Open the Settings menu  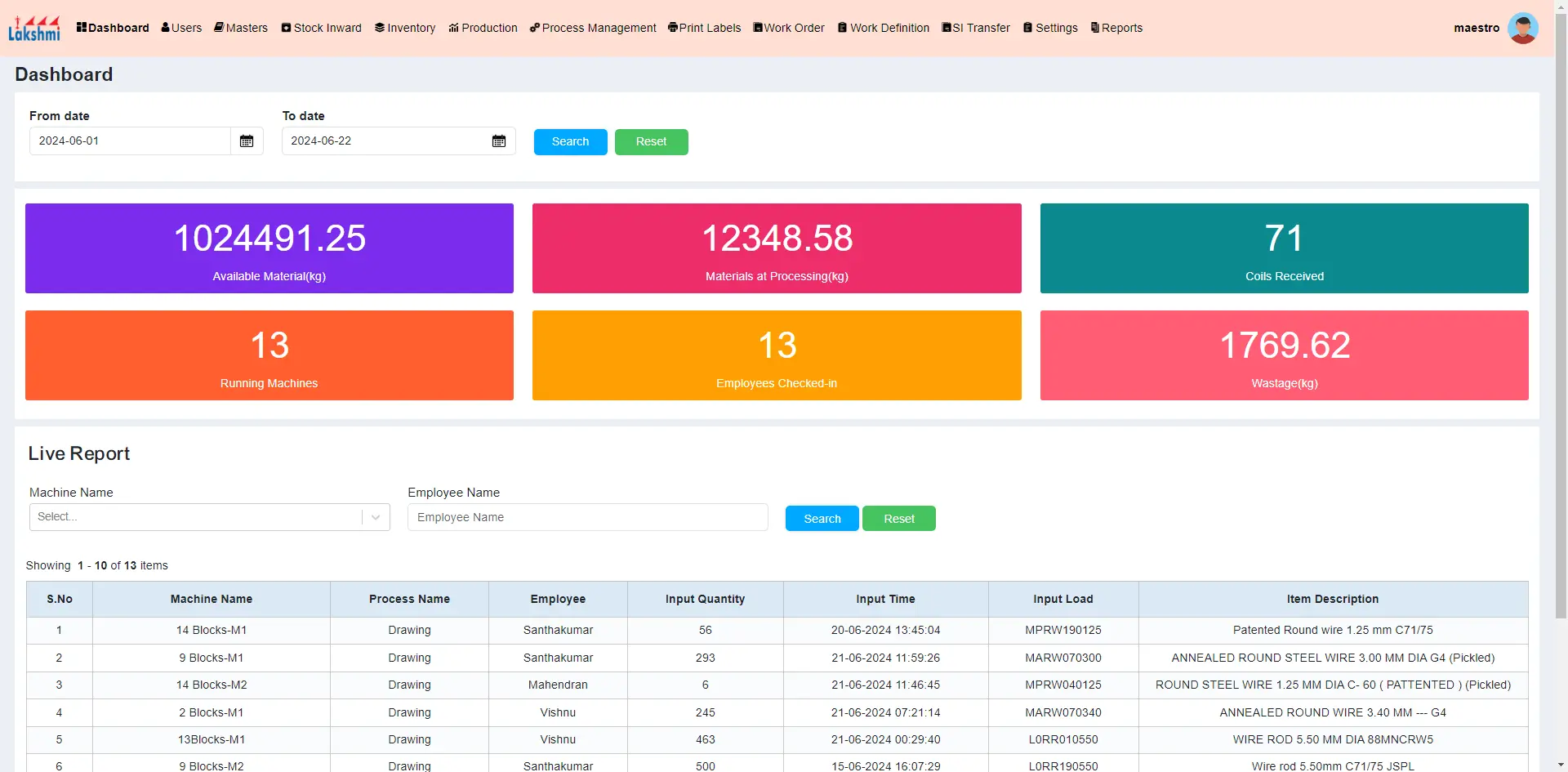pos(1050,28)
